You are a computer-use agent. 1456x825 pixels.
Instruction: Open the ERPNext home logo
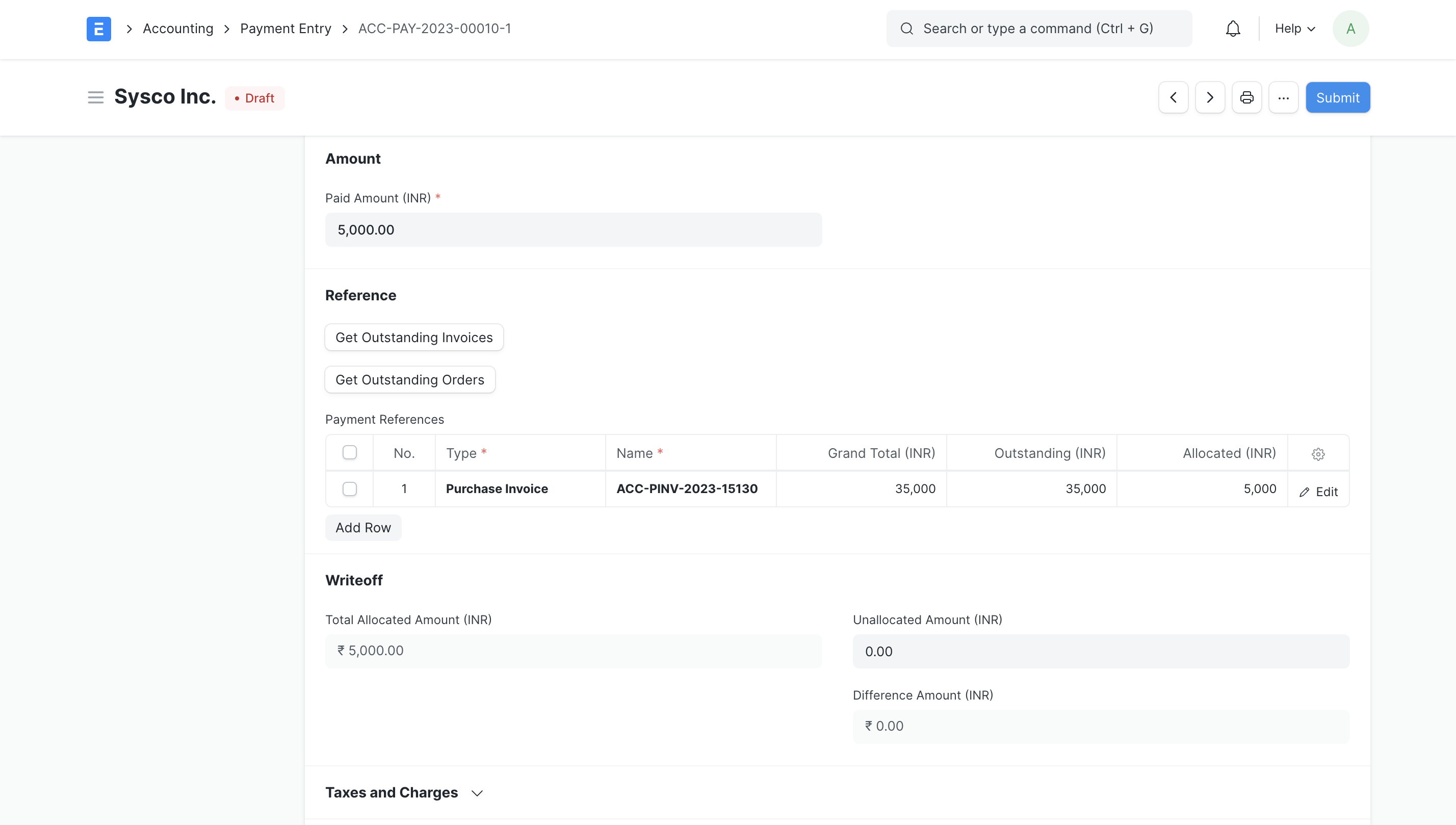(98, 29)
